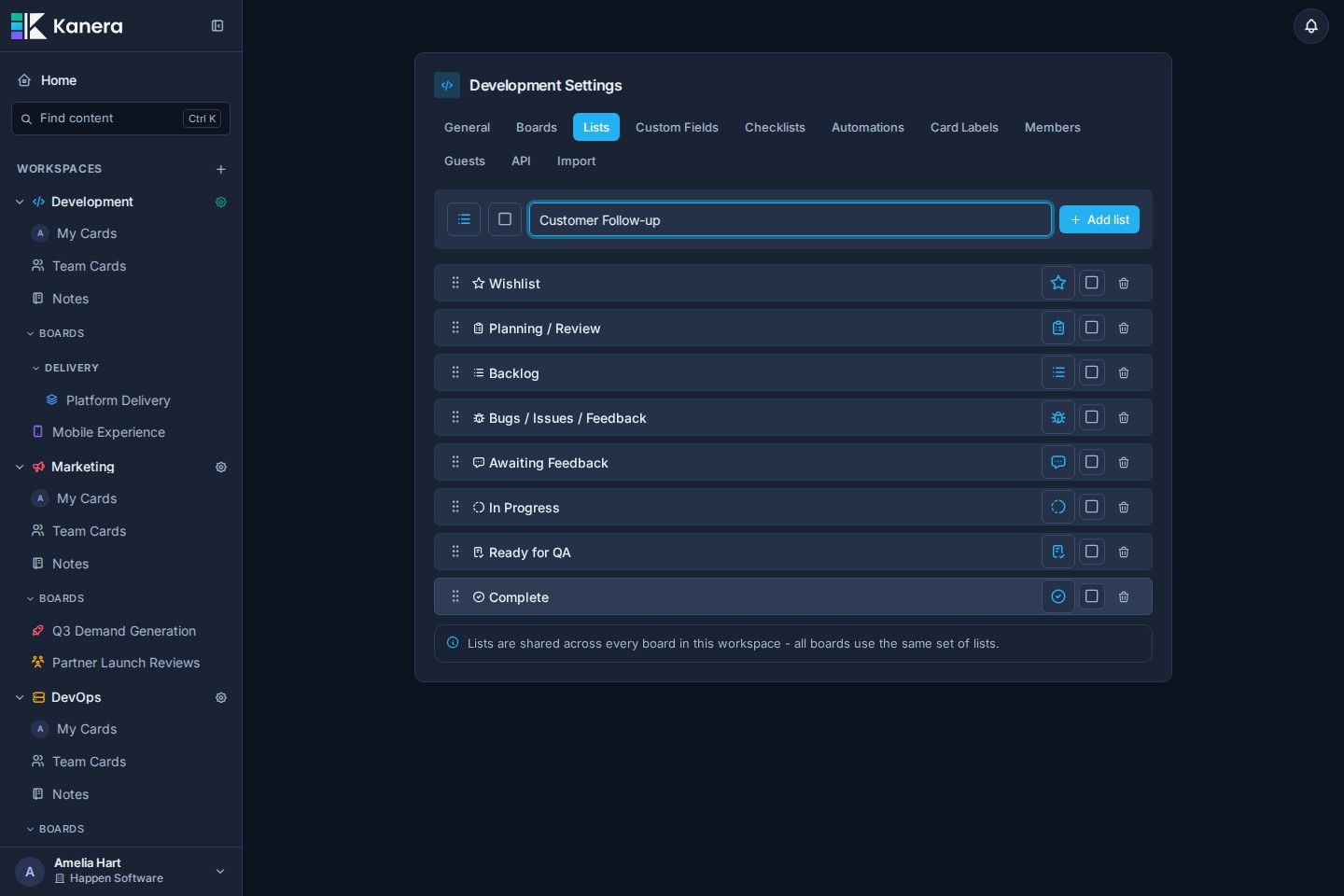Set Wishlist list color square
The height and width of the screenshot is (896, 1344).
[1092, 283]
